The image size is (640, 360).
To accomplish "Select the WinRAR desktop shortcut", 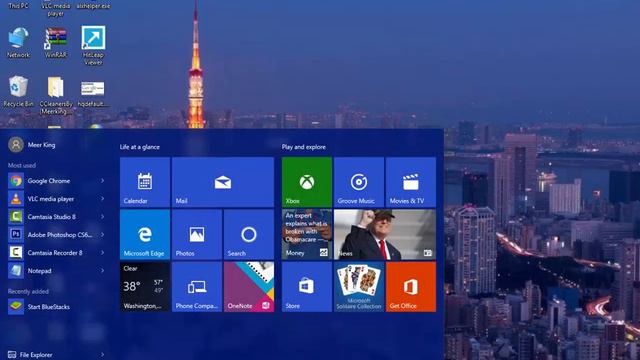I will [56, 42].
